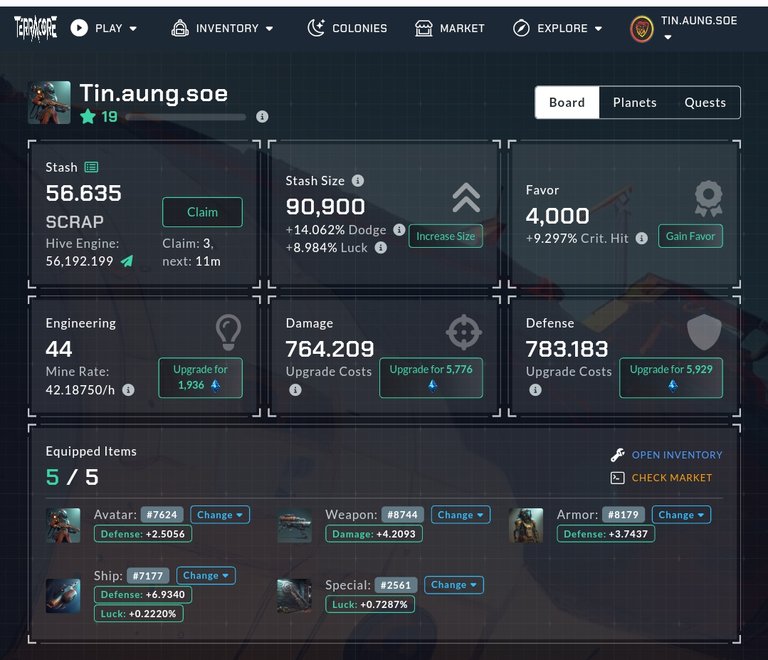This screenshot has width=768, height=660.
Task: Click the Special #2561 ID badge
Action: [x=396, y=585]
